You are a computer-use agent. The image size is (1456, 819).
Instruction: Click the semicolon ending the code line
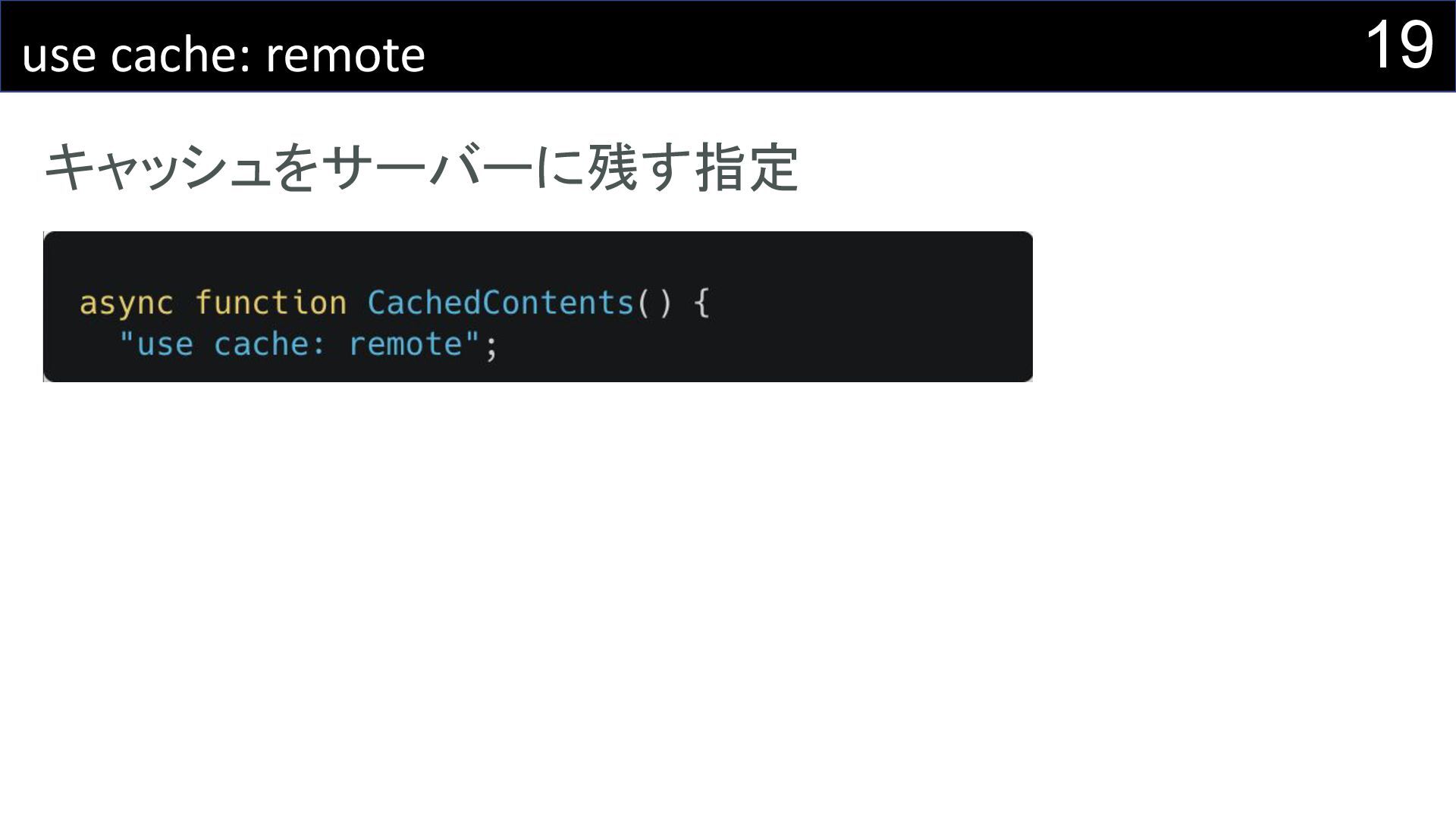[x=491, y=346]
